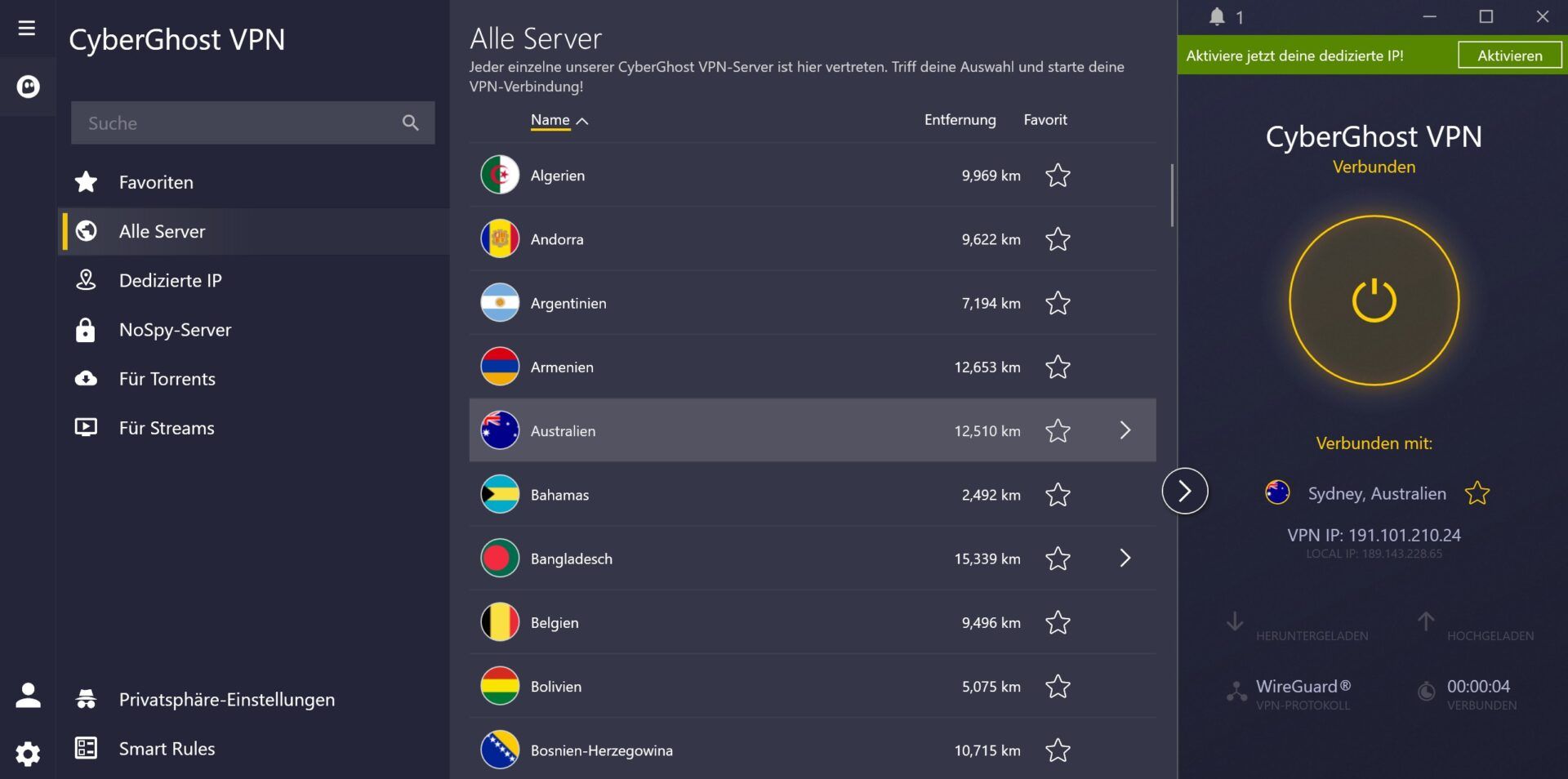The width and height of the screenshot is (1568, 779).
Task: Click the Argentinien flag icon
Action: click(x=500, y=303)
